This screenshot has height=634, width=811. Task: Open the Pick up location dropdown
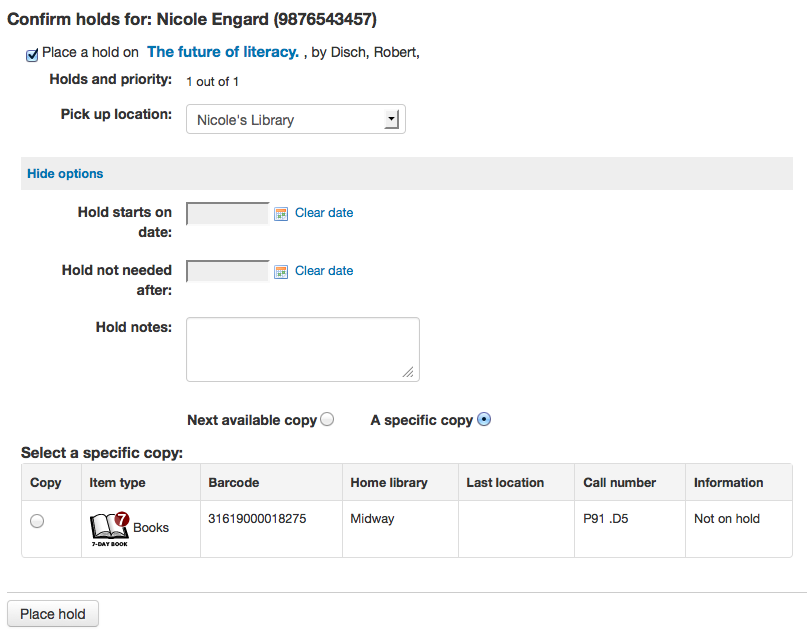pos(296,119)
